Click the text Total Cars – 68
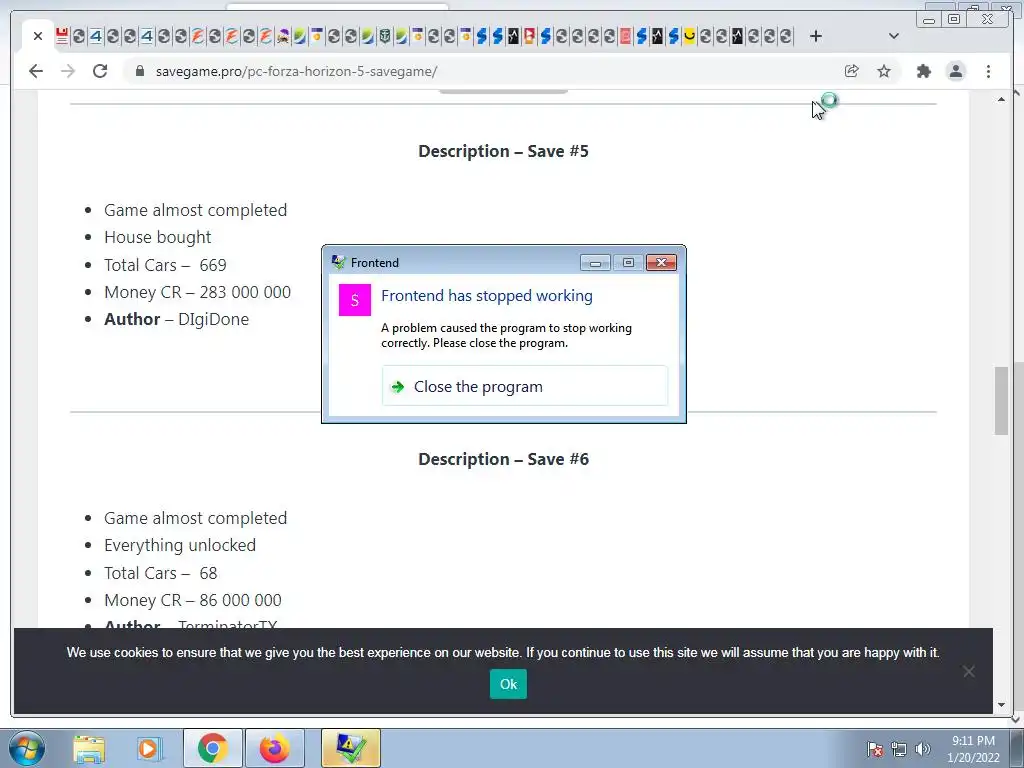Viewport: 1024px width, 768px height. click(161, 573)
